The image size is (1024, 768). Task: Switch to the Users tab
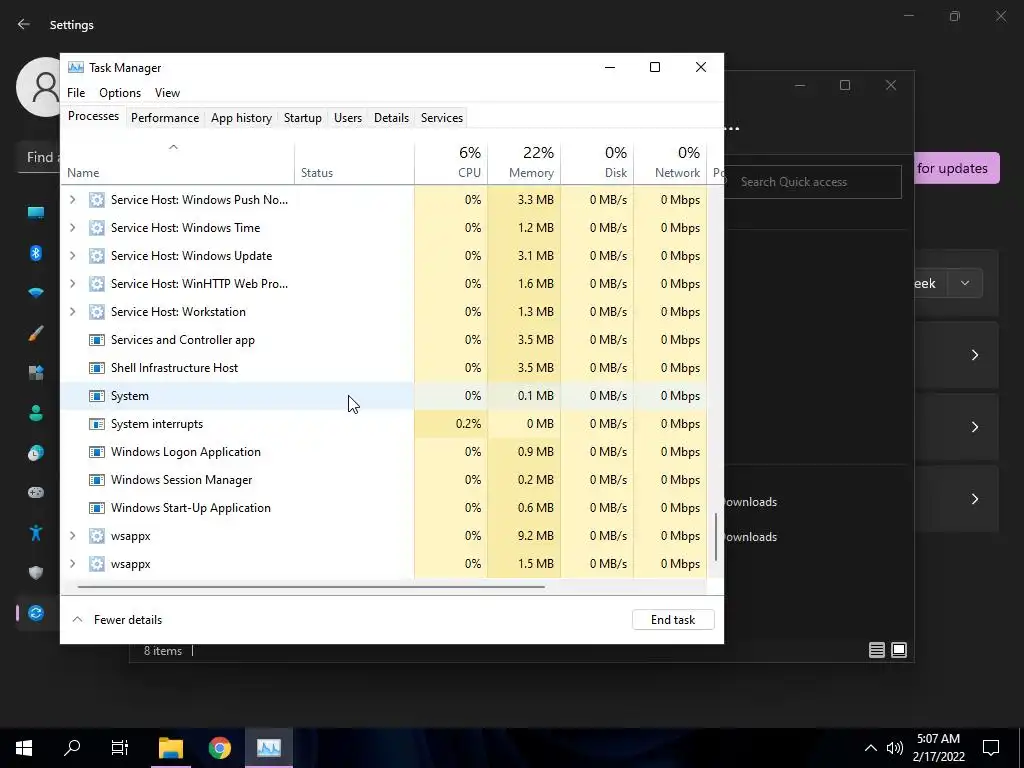[347, 118]
